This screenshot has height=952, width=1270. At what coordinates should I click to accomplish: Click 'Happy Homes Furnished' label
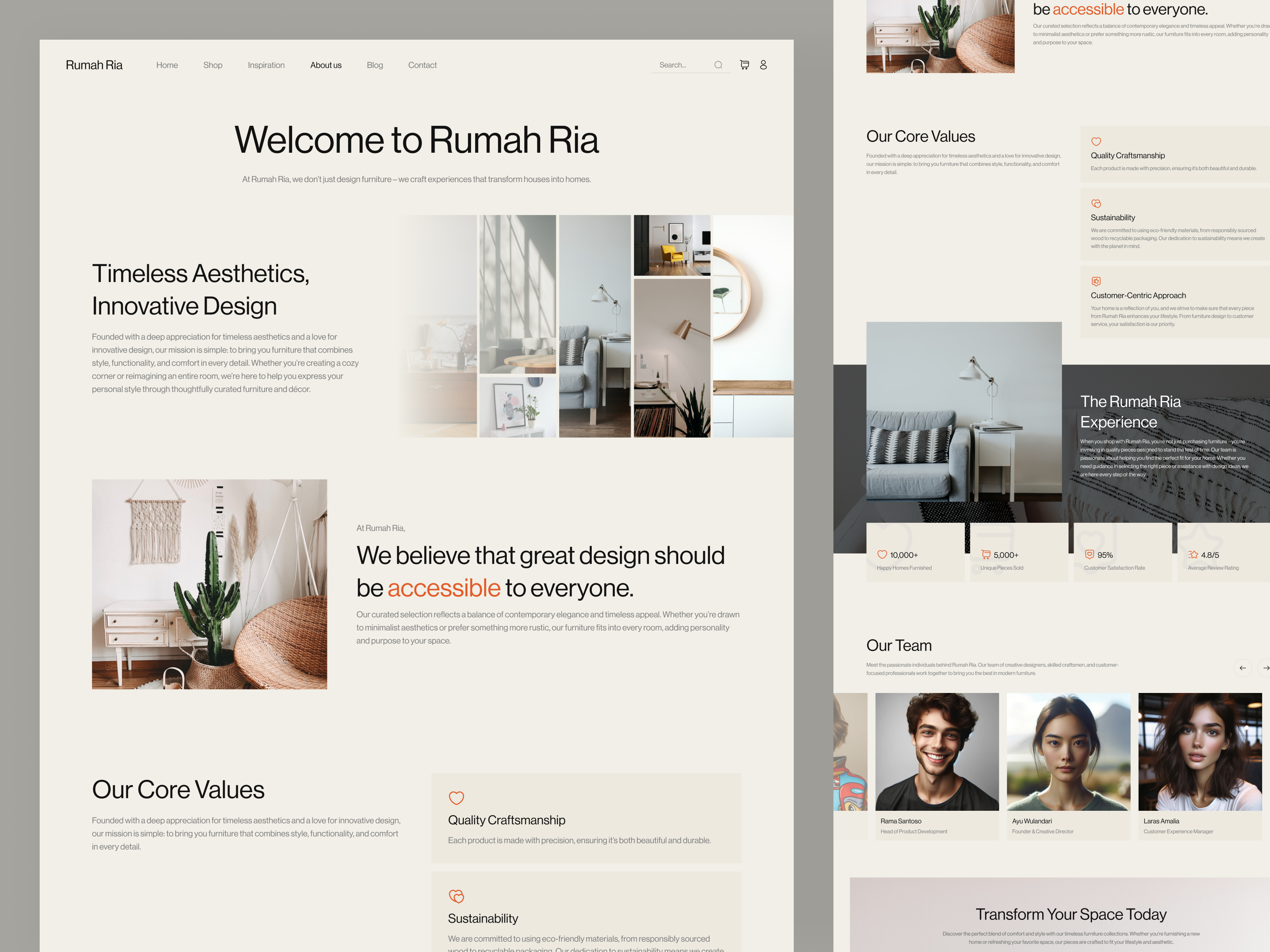point(904,568)
